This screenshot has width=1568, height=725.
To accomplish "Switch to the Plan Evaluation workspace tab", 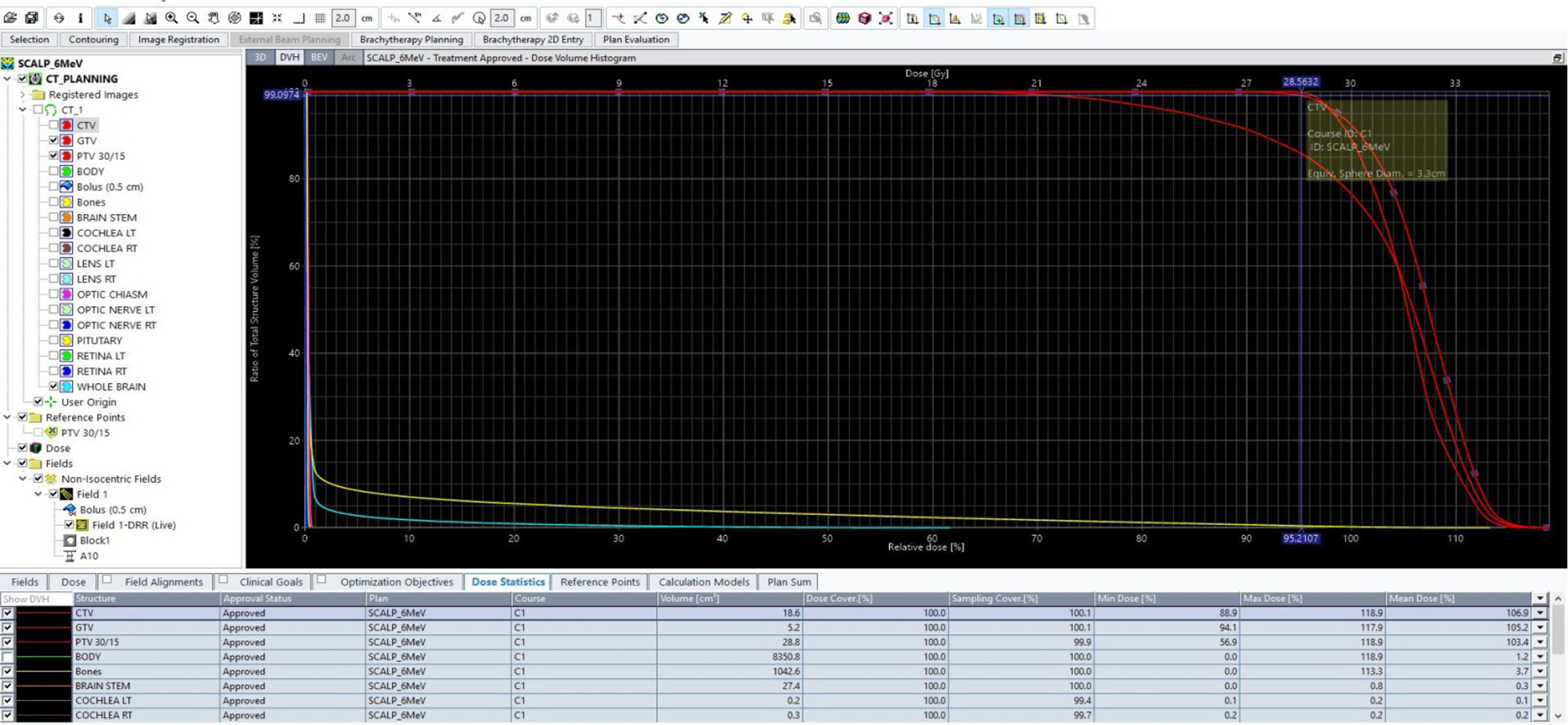I will point(635,40).
